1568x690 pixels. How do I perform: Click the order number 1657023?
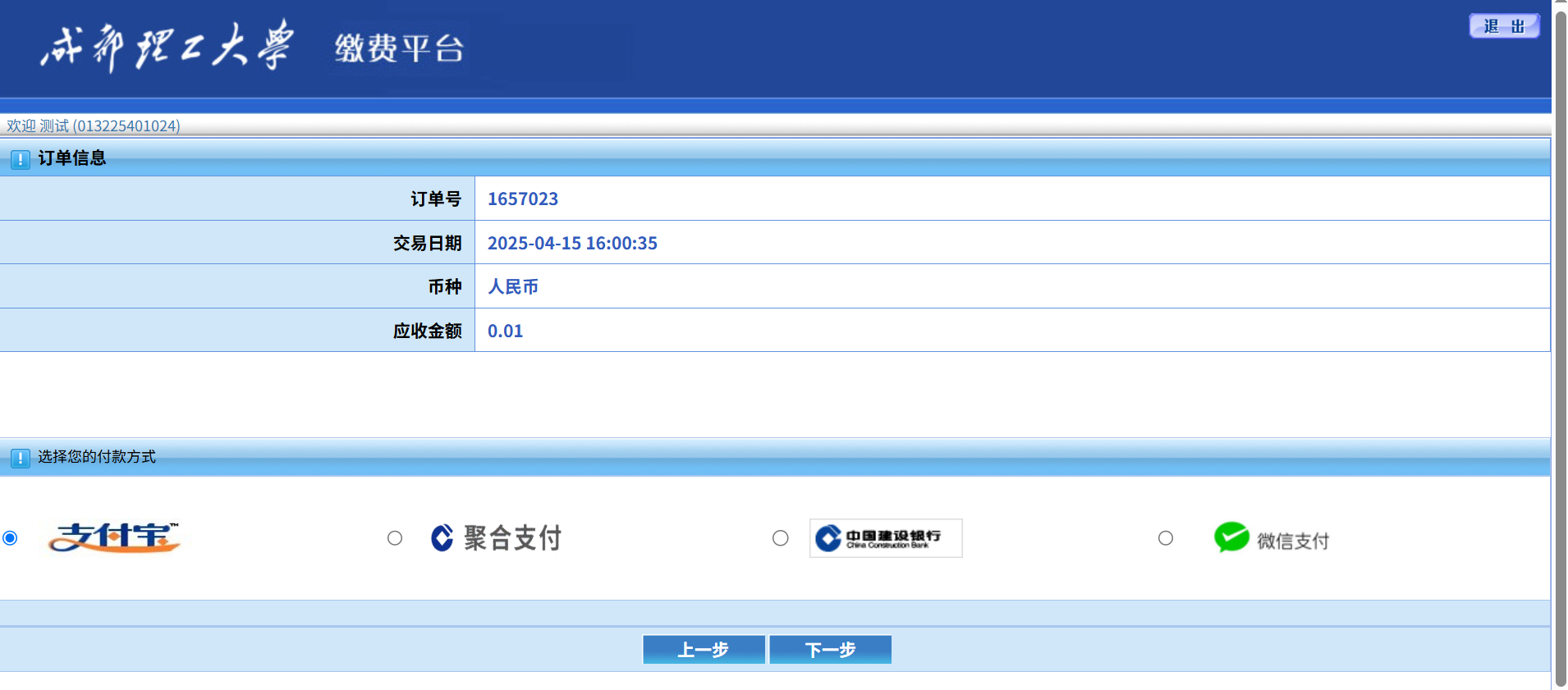(x=523, y=199)
